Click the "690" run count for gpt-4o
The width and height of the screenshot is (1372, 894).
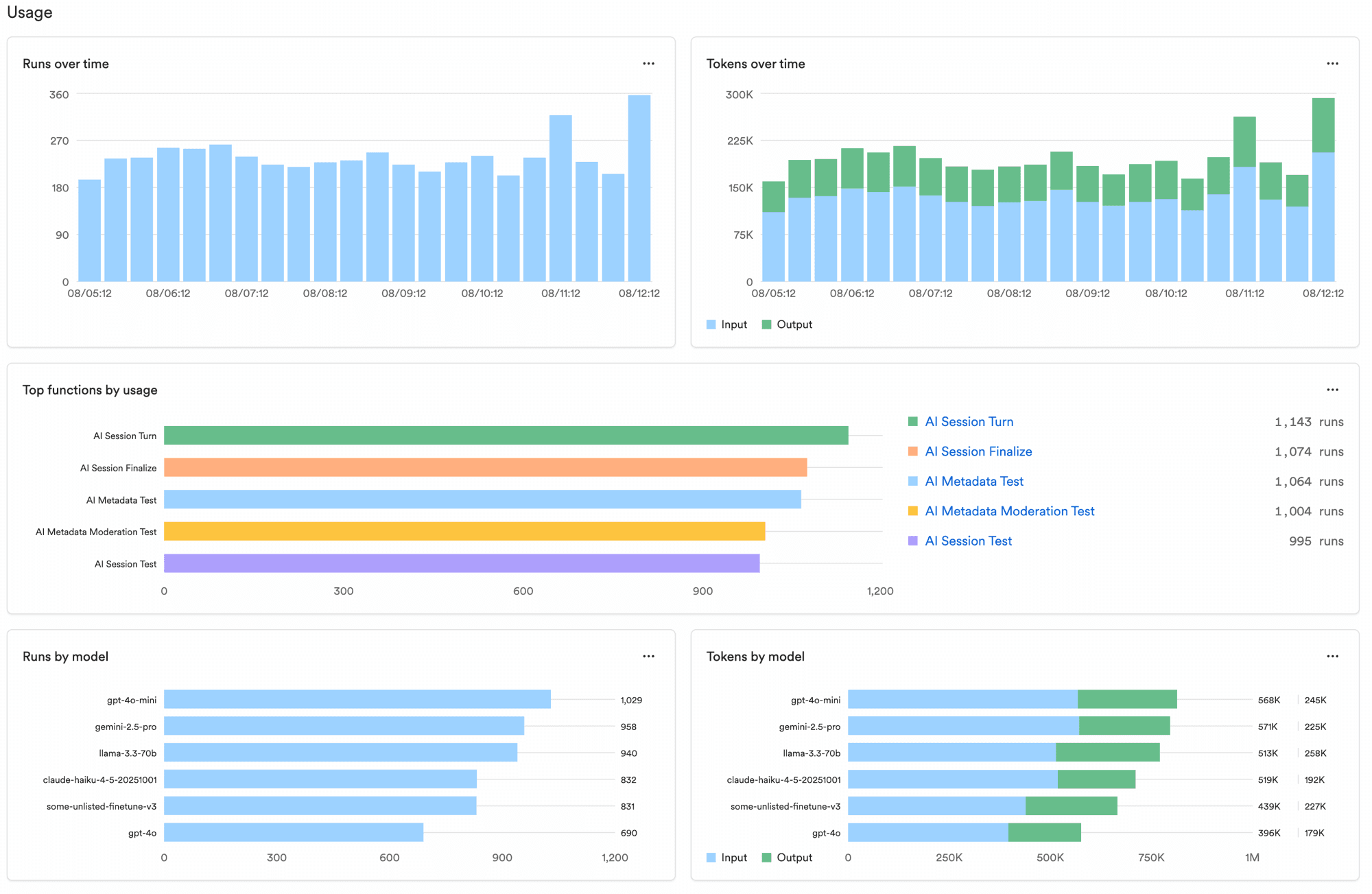click(628, 833)
